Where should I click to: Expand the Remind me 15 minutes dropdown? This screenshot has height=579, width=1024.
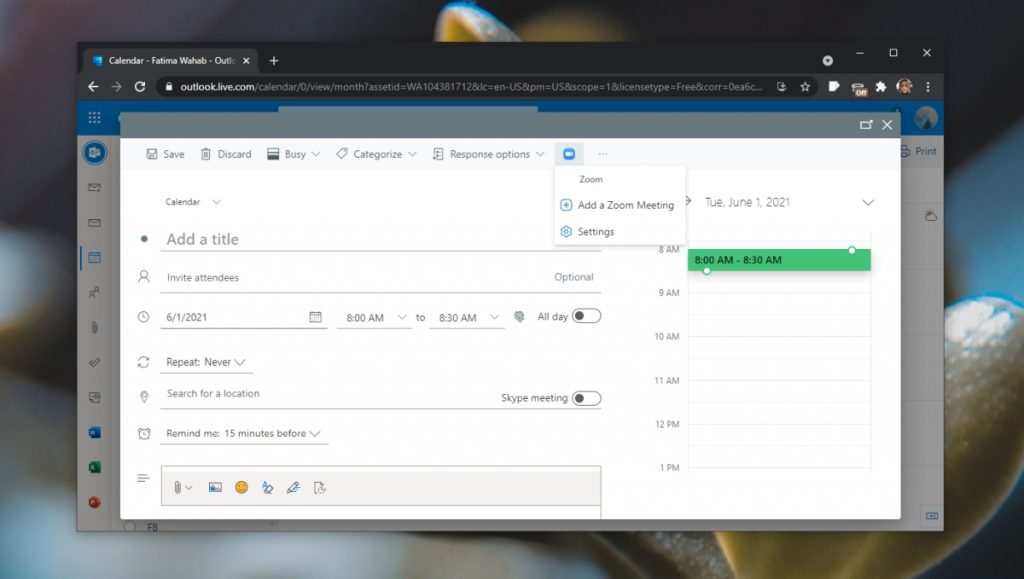tap(244, 434)
